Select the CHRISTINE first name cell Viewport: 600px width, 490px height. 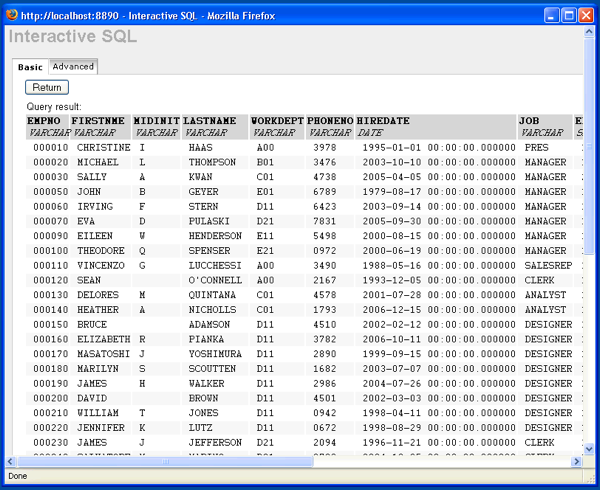103,147
